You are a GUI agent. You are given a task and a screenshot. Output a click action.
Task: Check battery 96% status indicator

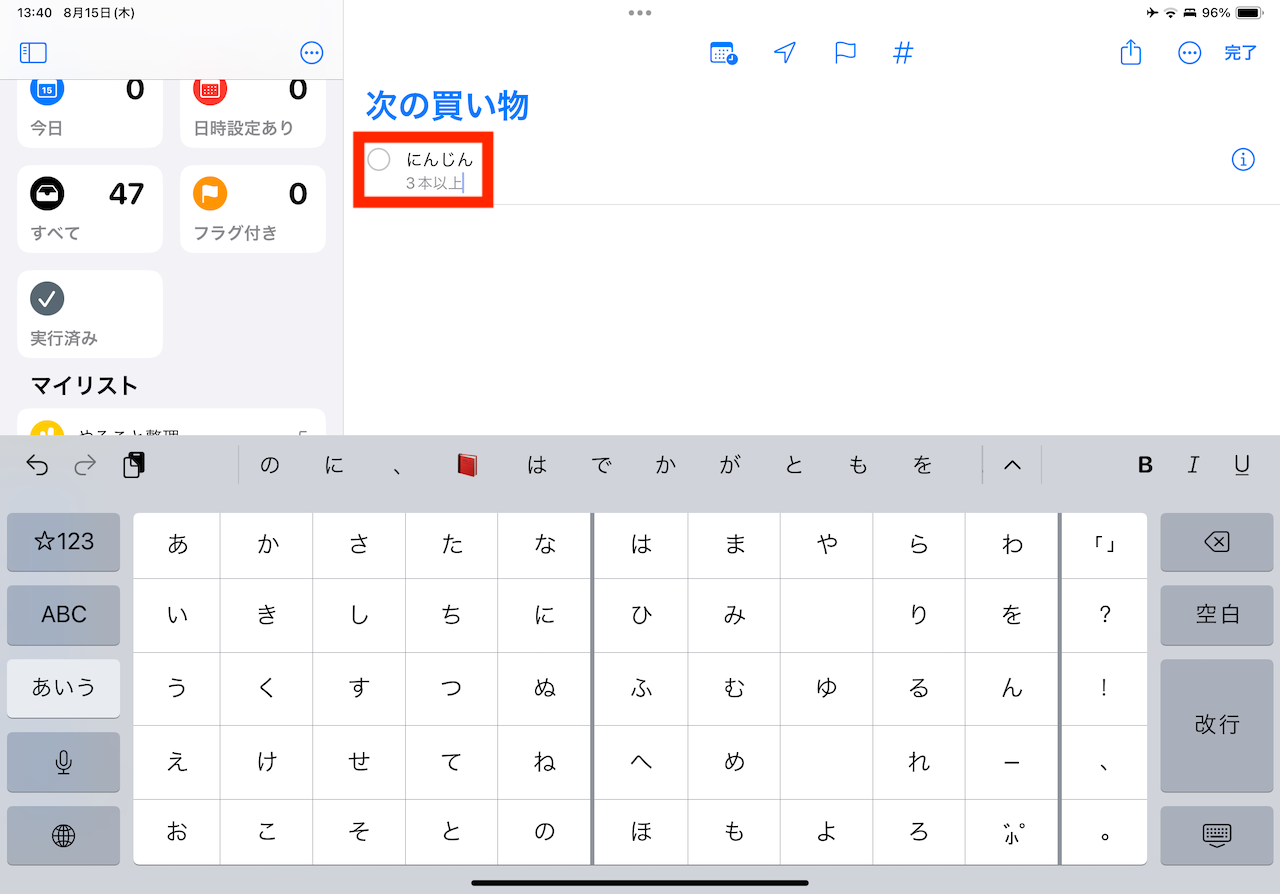point(1233,13)
